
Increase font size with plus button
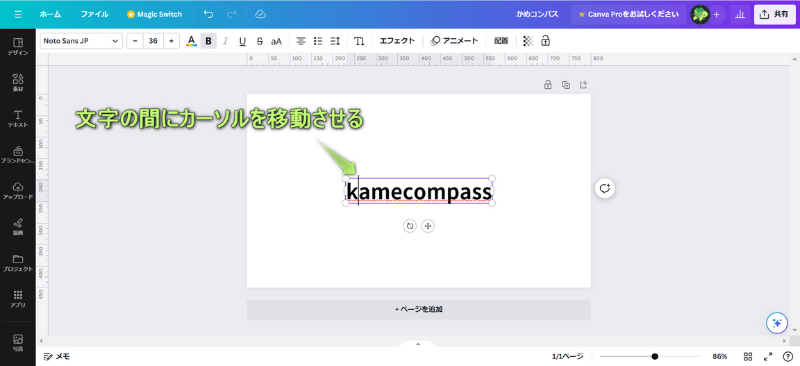pos(171,41)
